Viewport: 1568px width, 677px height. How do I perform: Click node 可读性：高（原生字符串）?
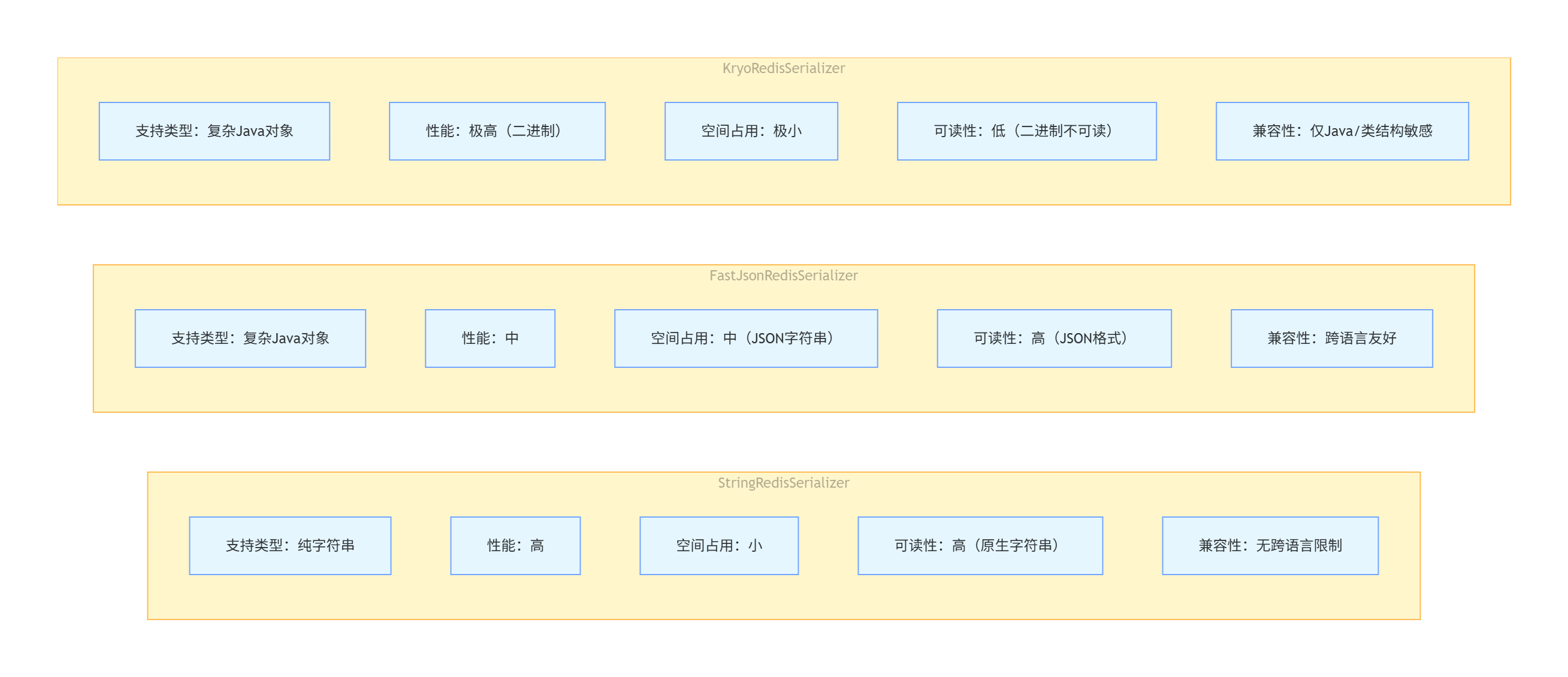(980, 546)
